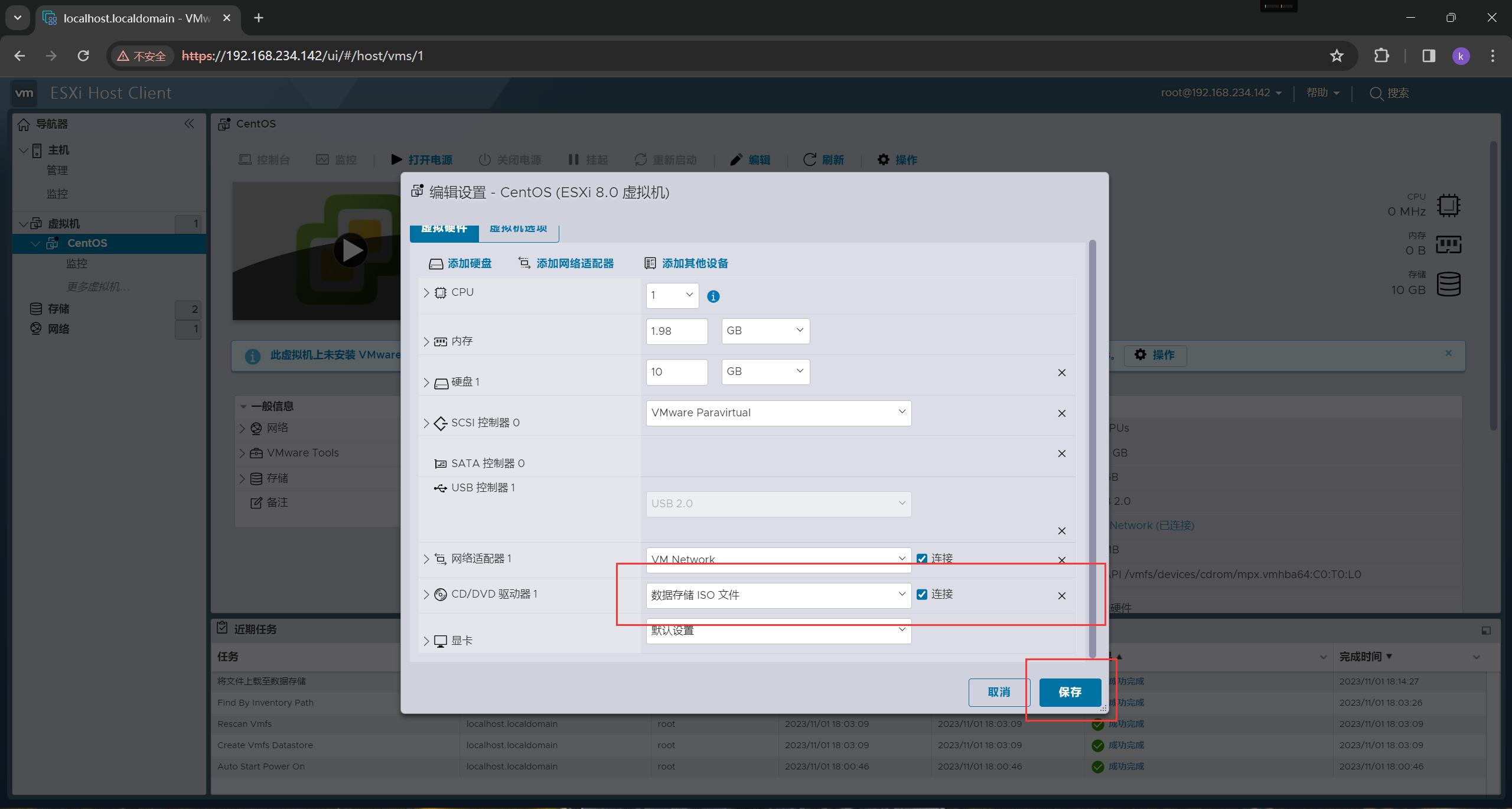Select 主机 in the navigator
The height and width of the screenshot is (809, 1512).
(58, 150)
